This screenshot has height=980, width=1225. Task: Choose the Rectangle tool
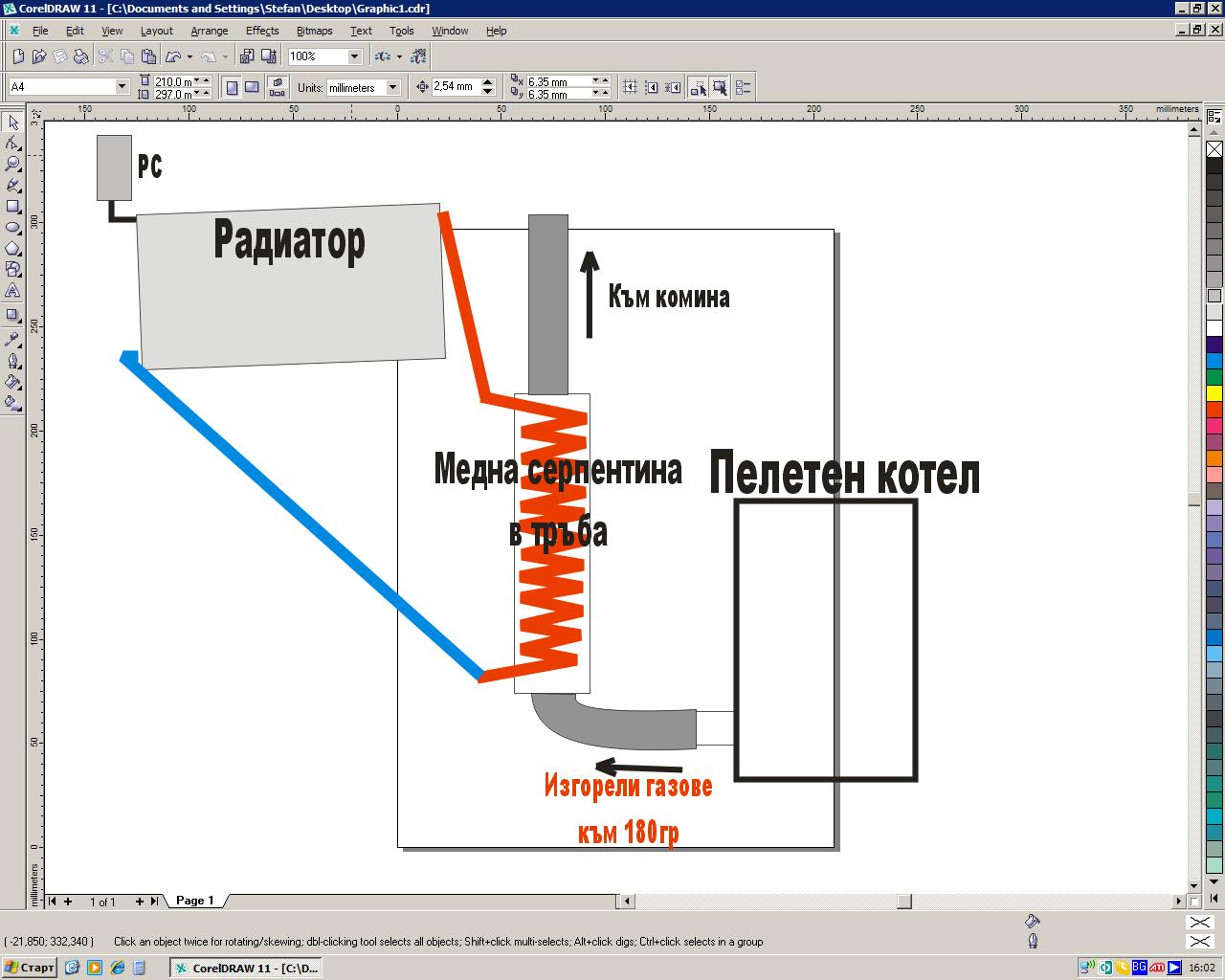click(12, 207)
